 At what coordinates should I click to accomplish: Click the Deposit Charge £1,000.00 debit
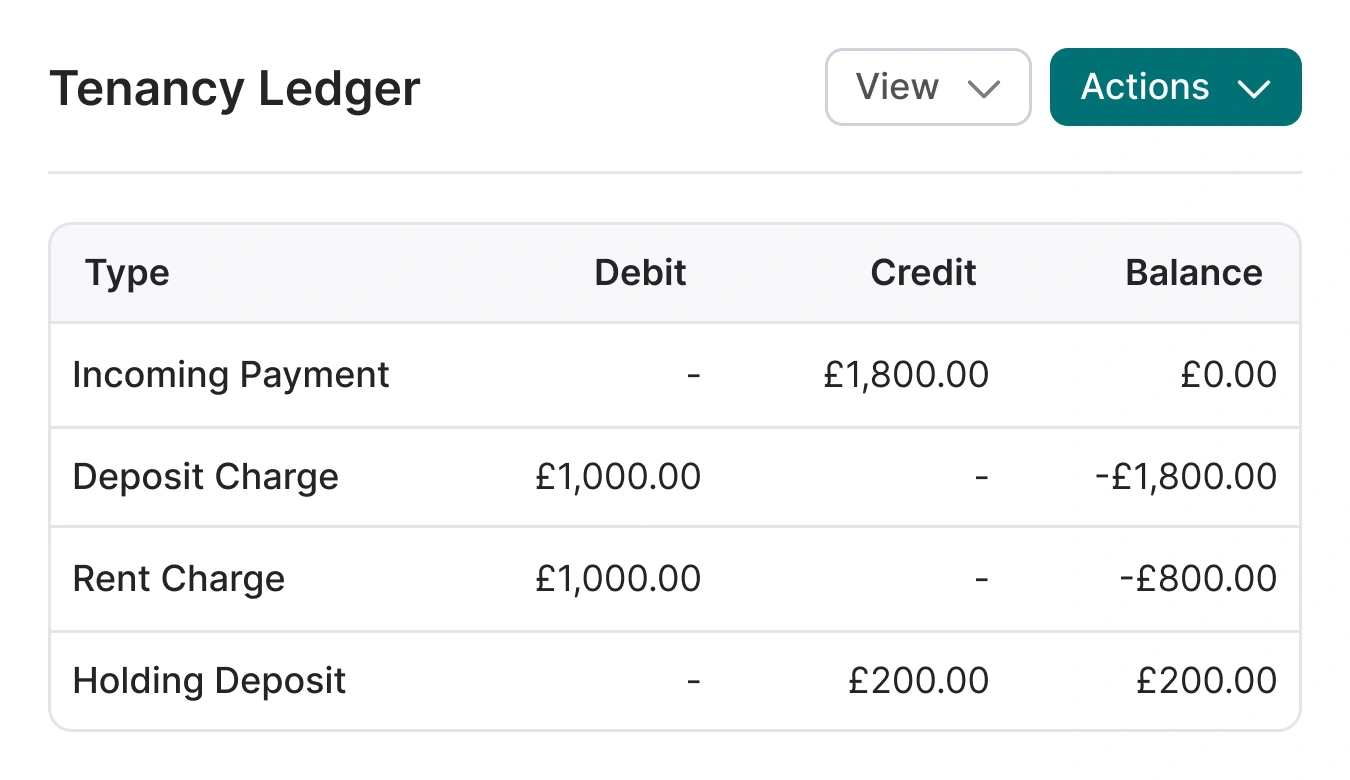tap(618, 477)
